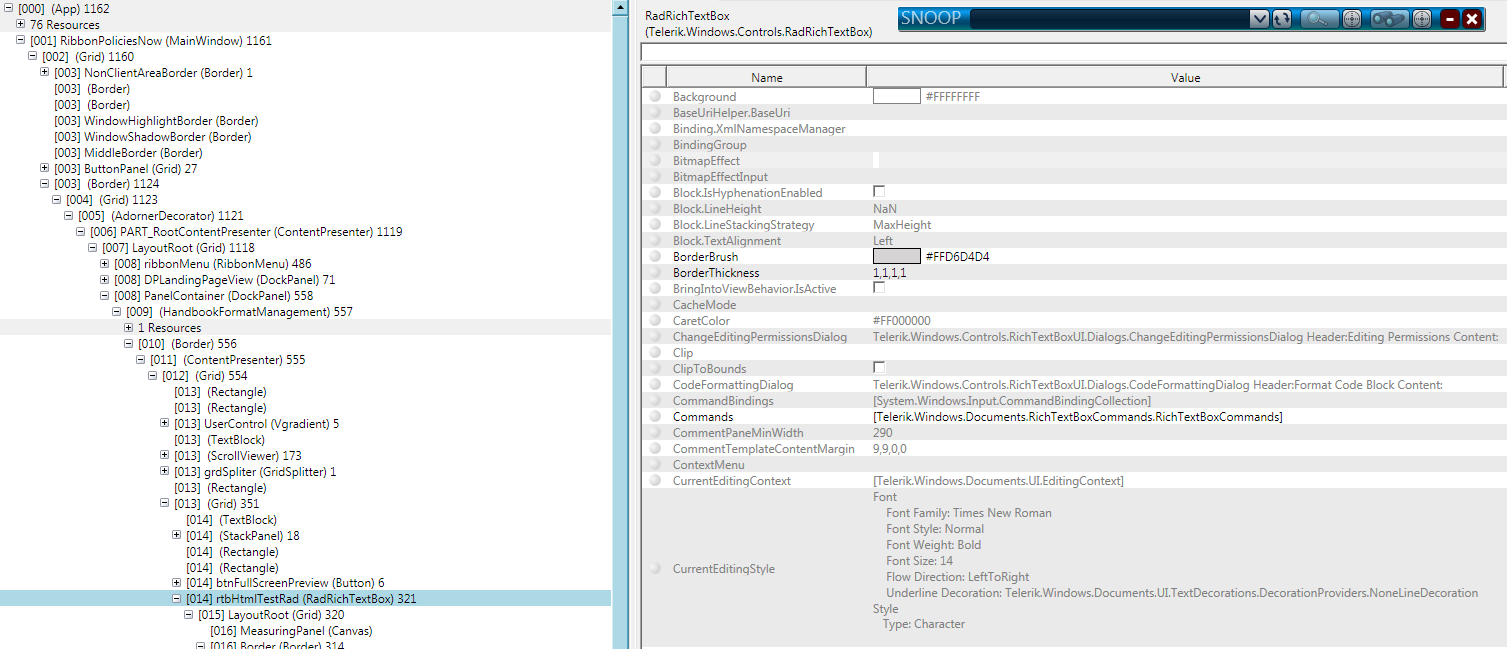The height and width of the screenshot is (649, 1507).
Task: Expand the NonClientAreaBorder (Border) node
Action: click(45, 72)
